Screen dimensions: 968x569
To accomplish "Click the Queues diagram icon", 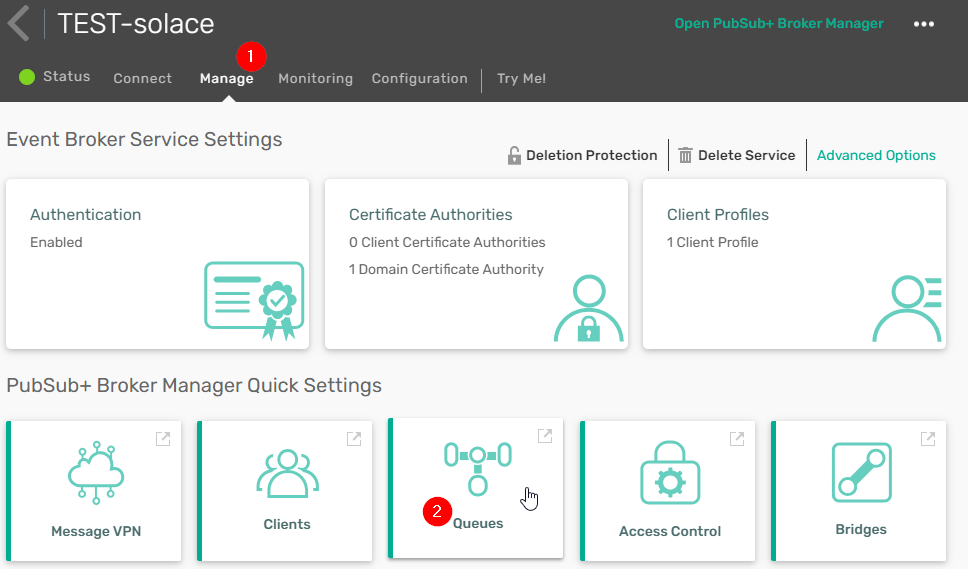I will click(x=478, y=466).
